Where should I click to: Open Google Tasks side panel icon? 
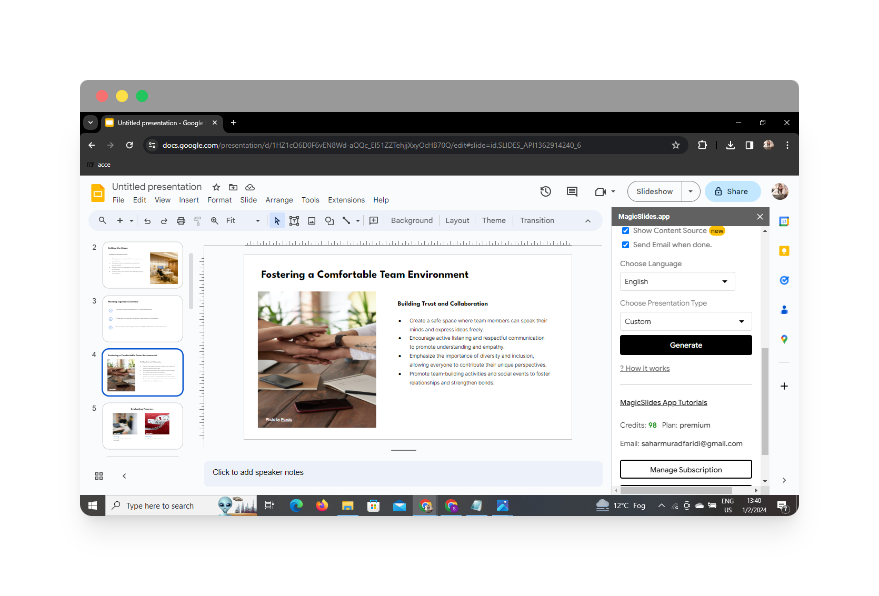(784, 280)
